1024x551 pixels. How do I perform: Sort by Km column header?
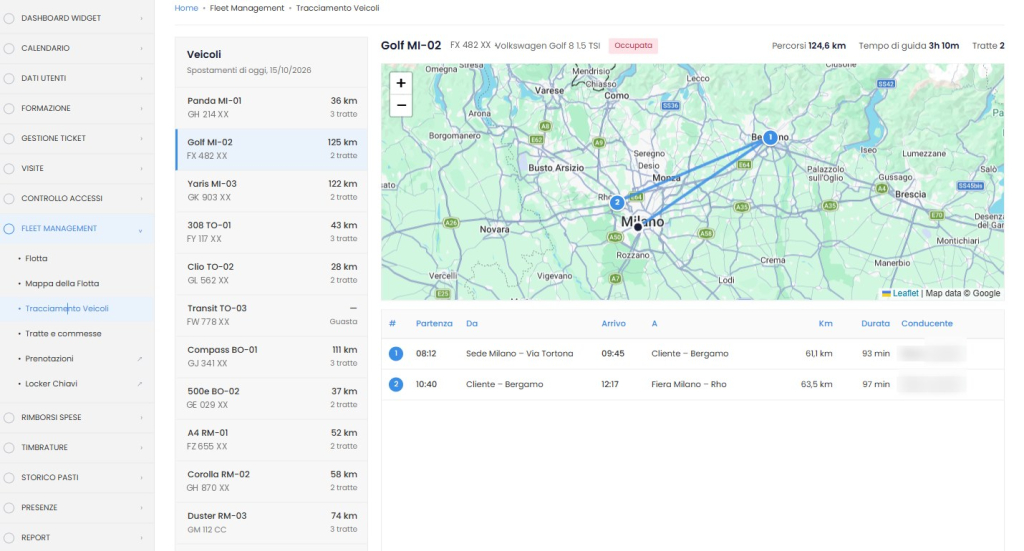pos(825,324)
